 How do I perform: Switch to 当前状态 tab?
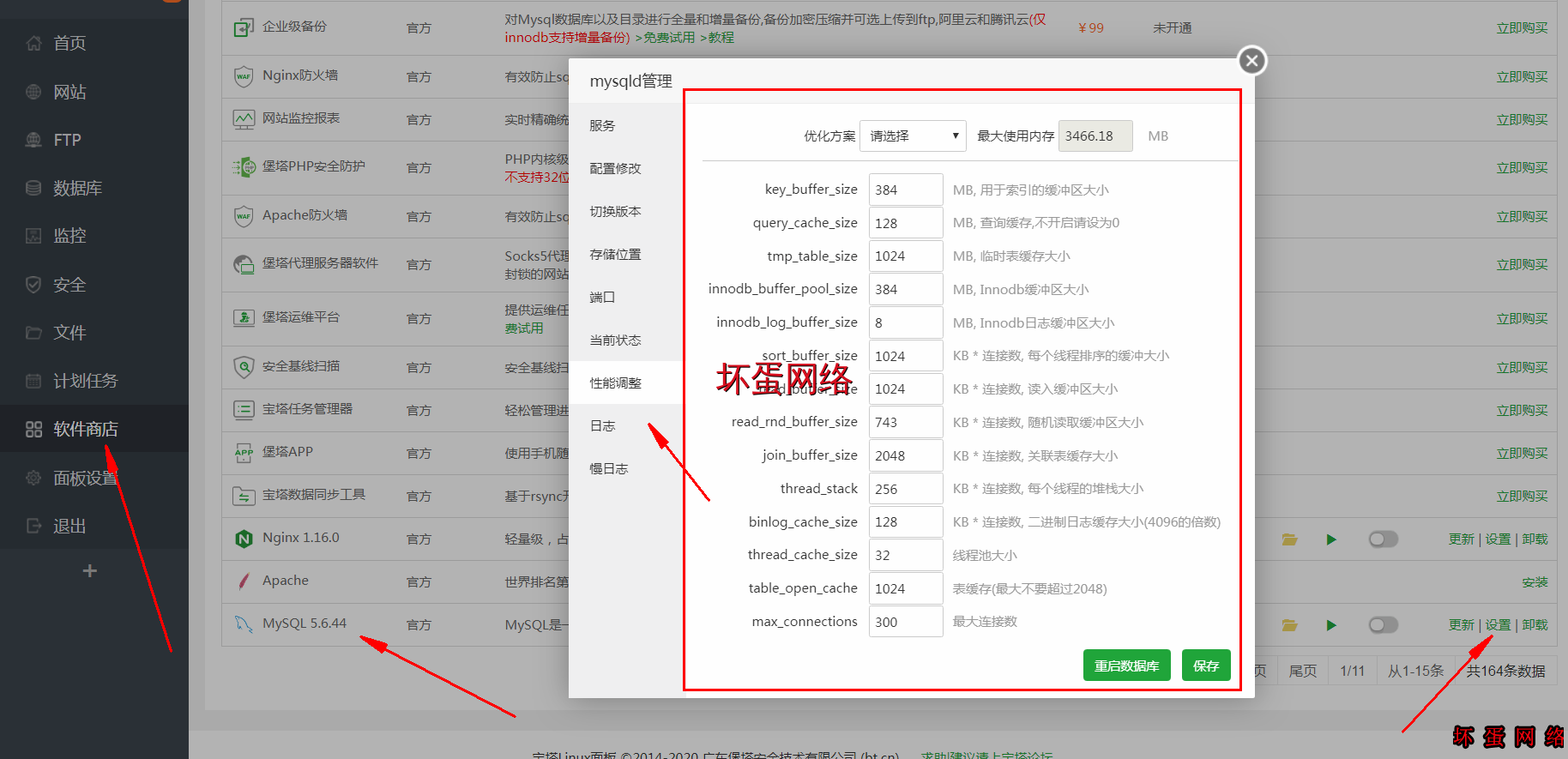point(625,340)
